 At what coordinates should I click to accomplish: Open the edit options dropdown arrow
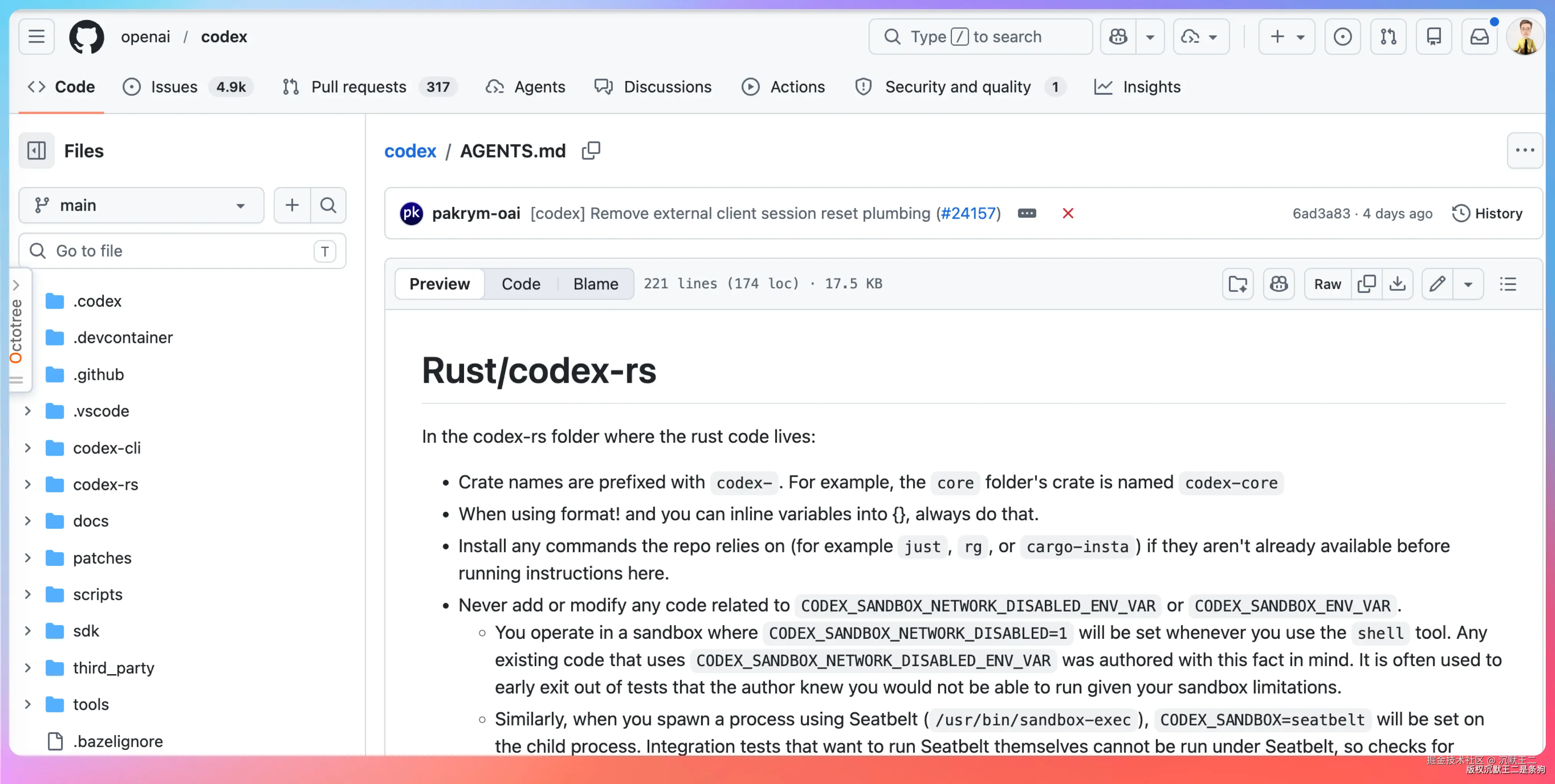[1468, 284]
